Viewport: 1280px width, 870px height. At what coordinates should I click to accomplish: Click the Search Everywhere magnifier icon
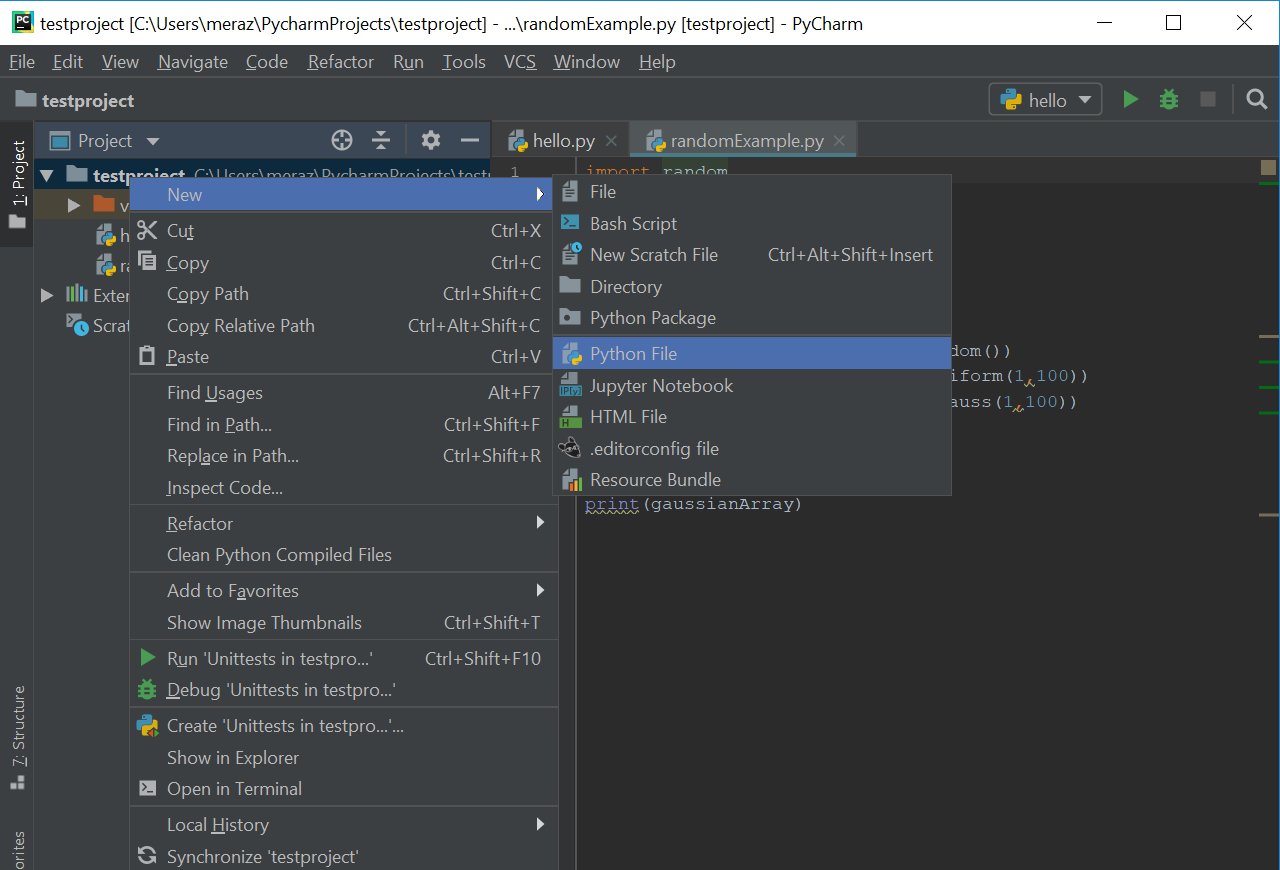pyautogui.click(x=1257, y=100)
